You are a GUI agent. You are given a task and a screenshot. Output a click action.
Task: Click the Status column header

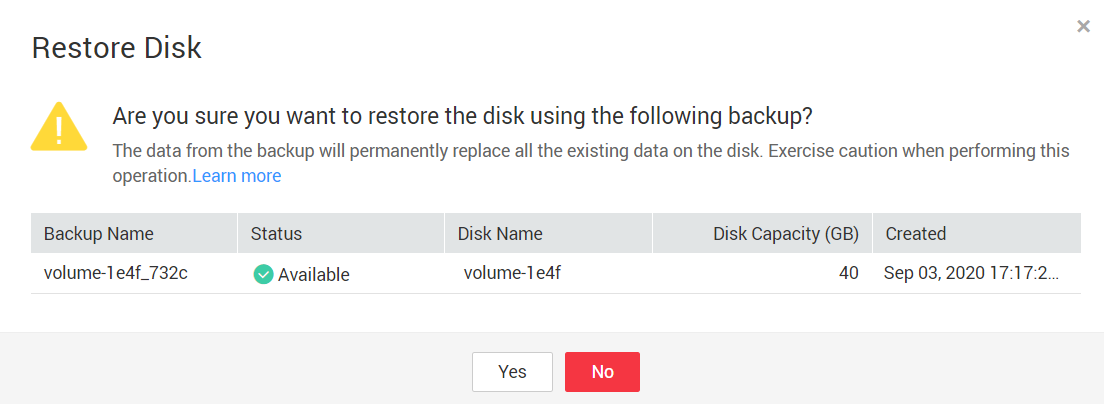[276, 233]
